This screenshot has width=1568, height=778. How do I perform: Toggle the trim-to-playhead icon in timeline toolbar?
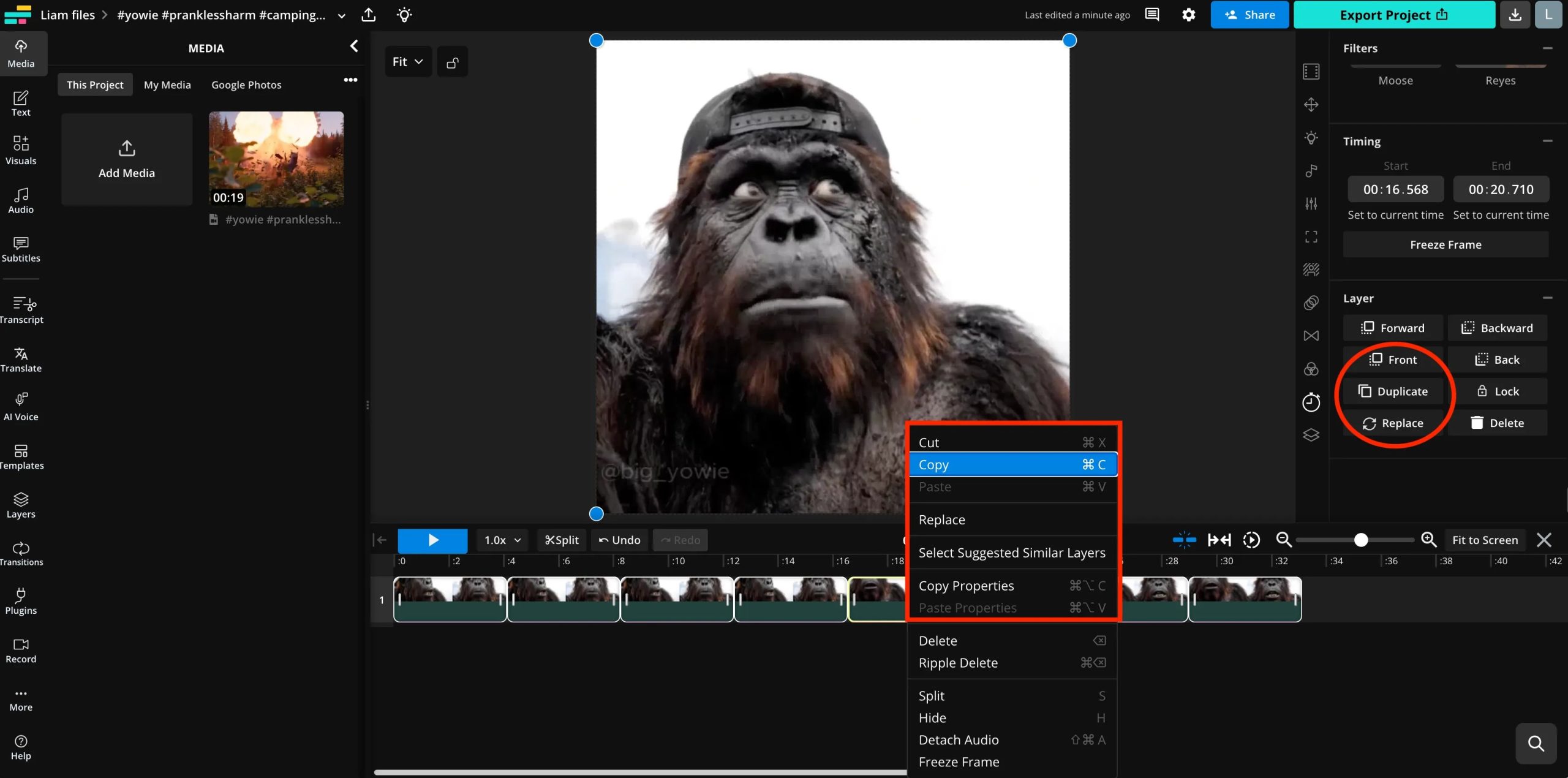pyautogui.click(x=1219, y=540)
